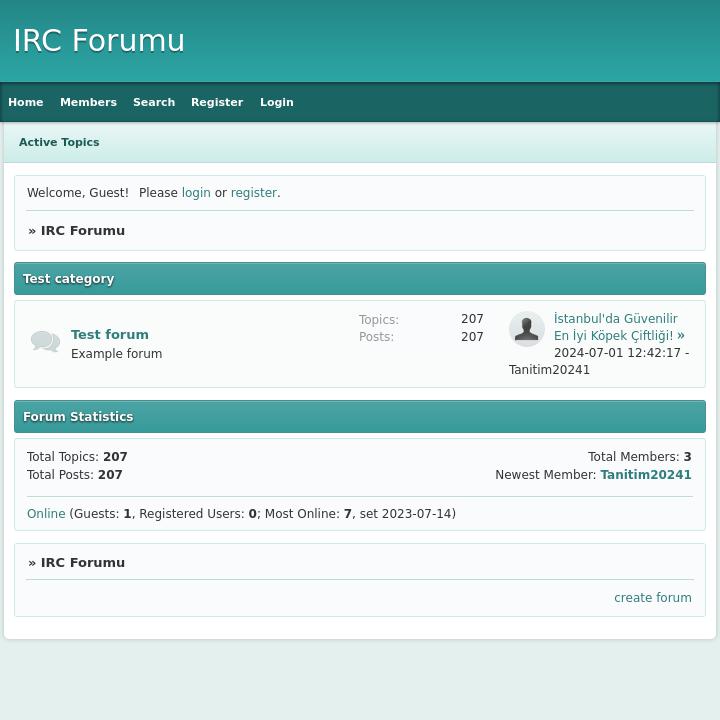Open the Home menu item
Screen dimensions: 720x720
point(26,102)
